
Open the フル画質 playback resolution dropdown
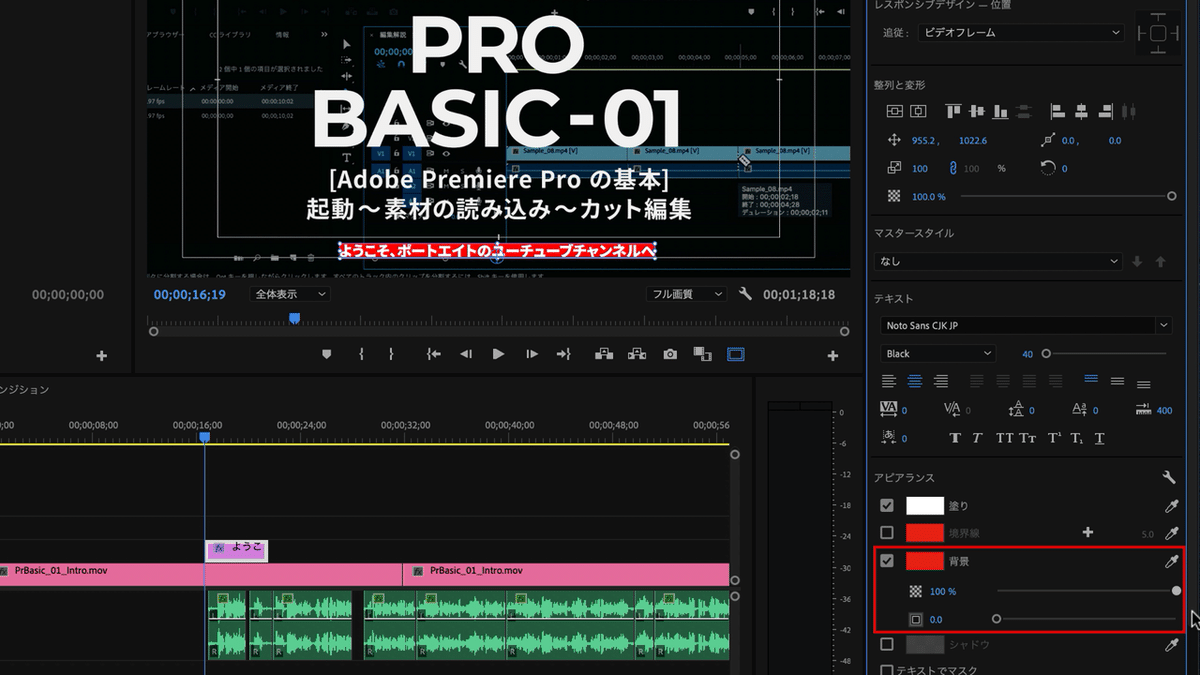686,294
